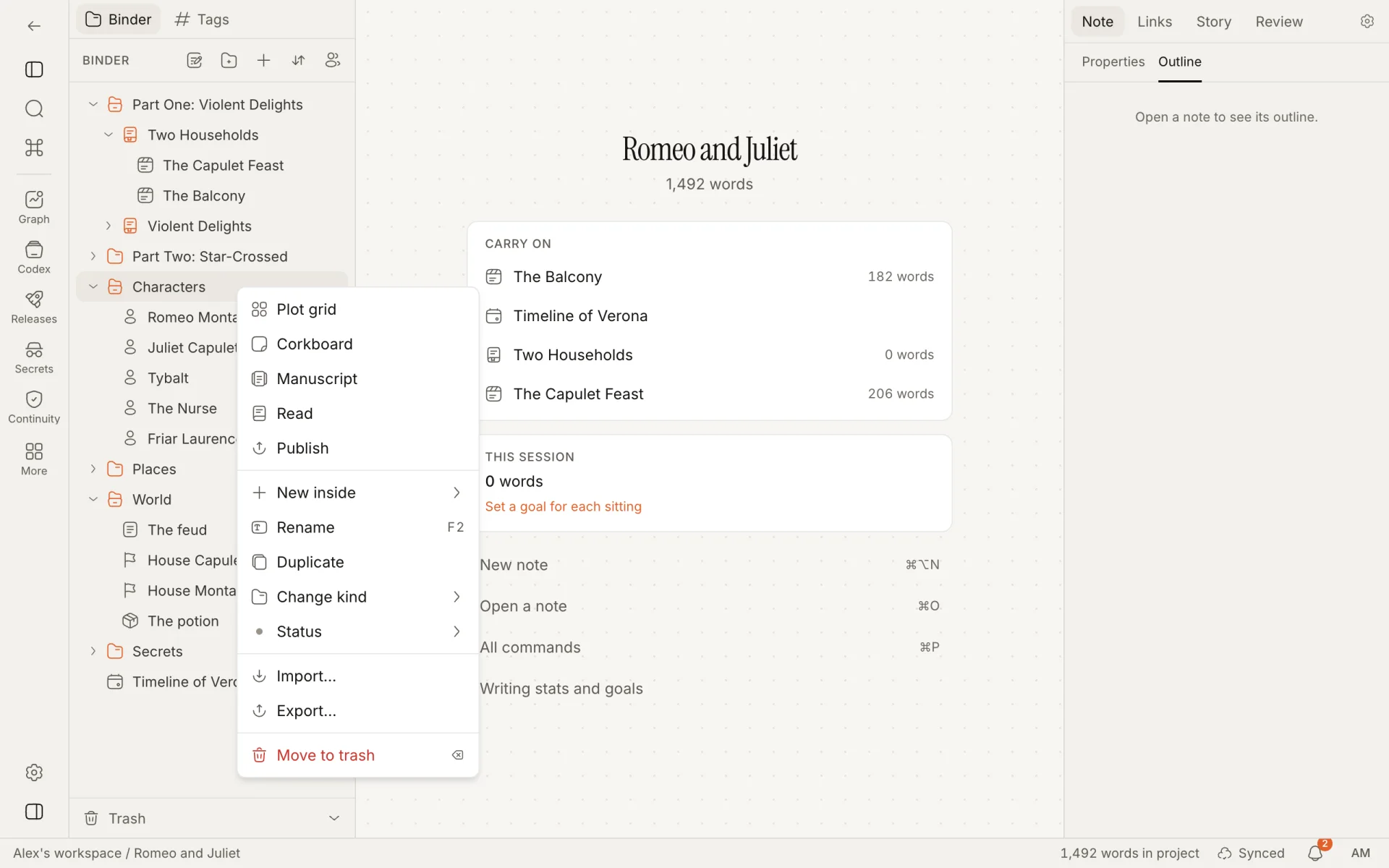Show More sidebar options
The image size is (1389, 868).
[34, 459]
